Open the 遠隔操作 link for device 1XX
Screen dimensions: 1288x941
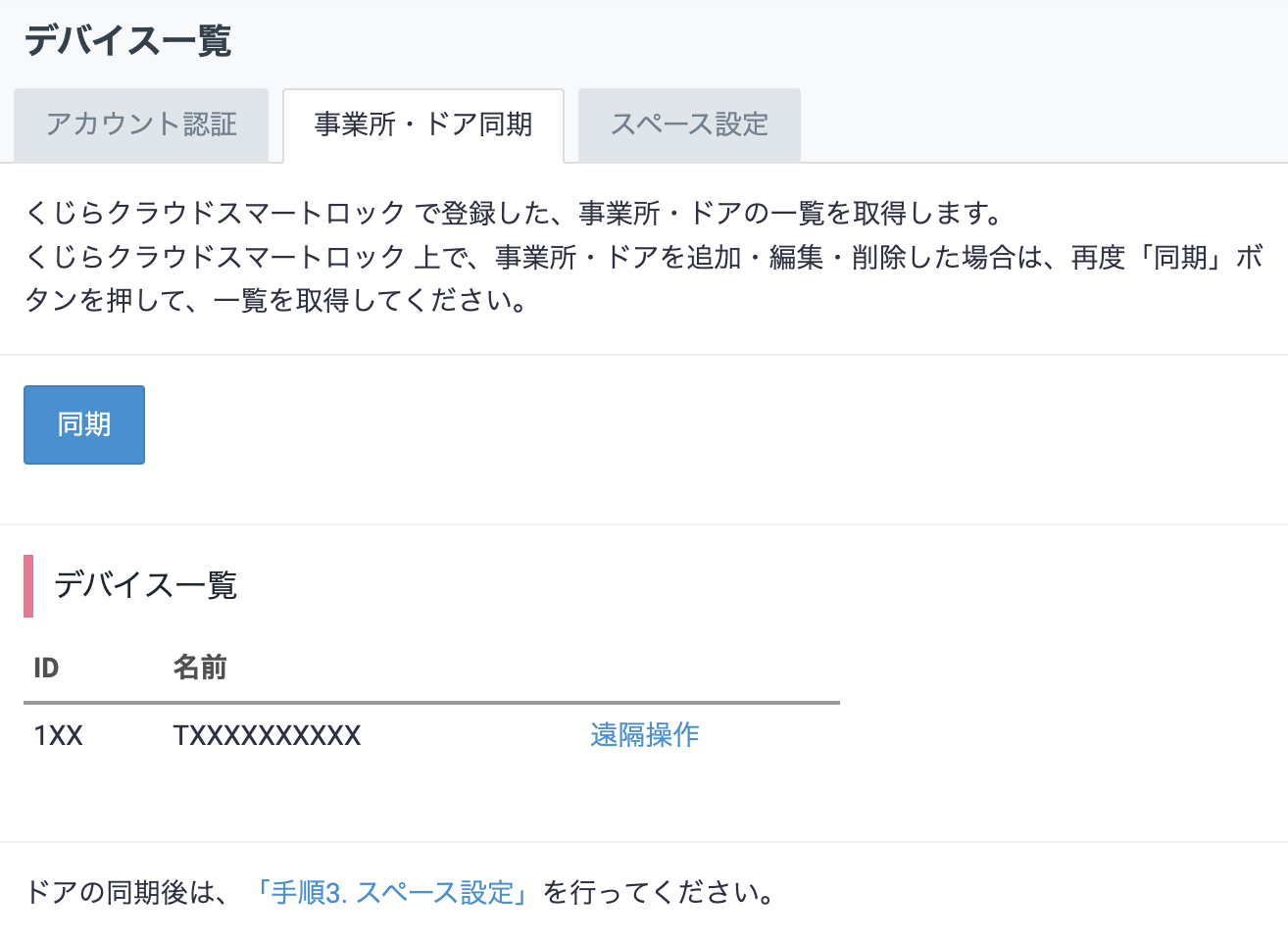[x=644, y=735]
